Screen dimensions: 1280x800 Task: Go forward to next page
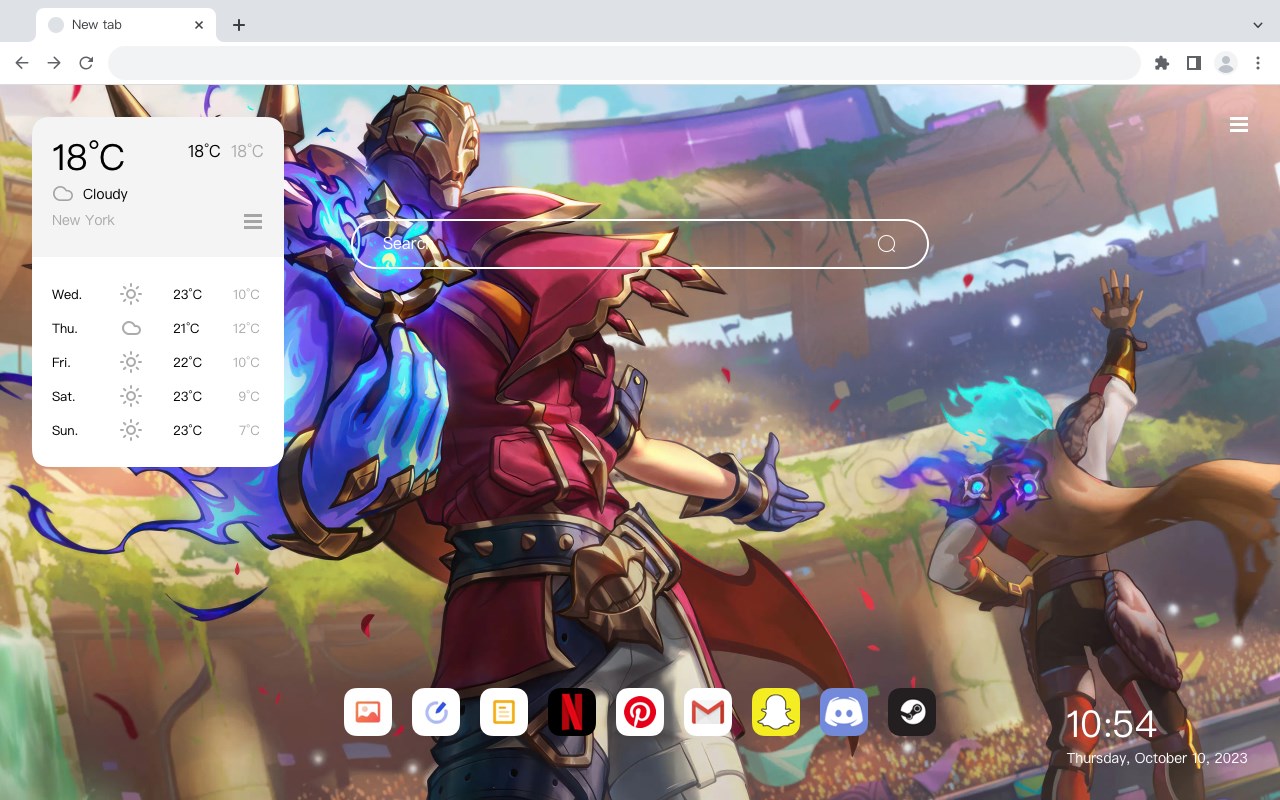coord(54,63)
